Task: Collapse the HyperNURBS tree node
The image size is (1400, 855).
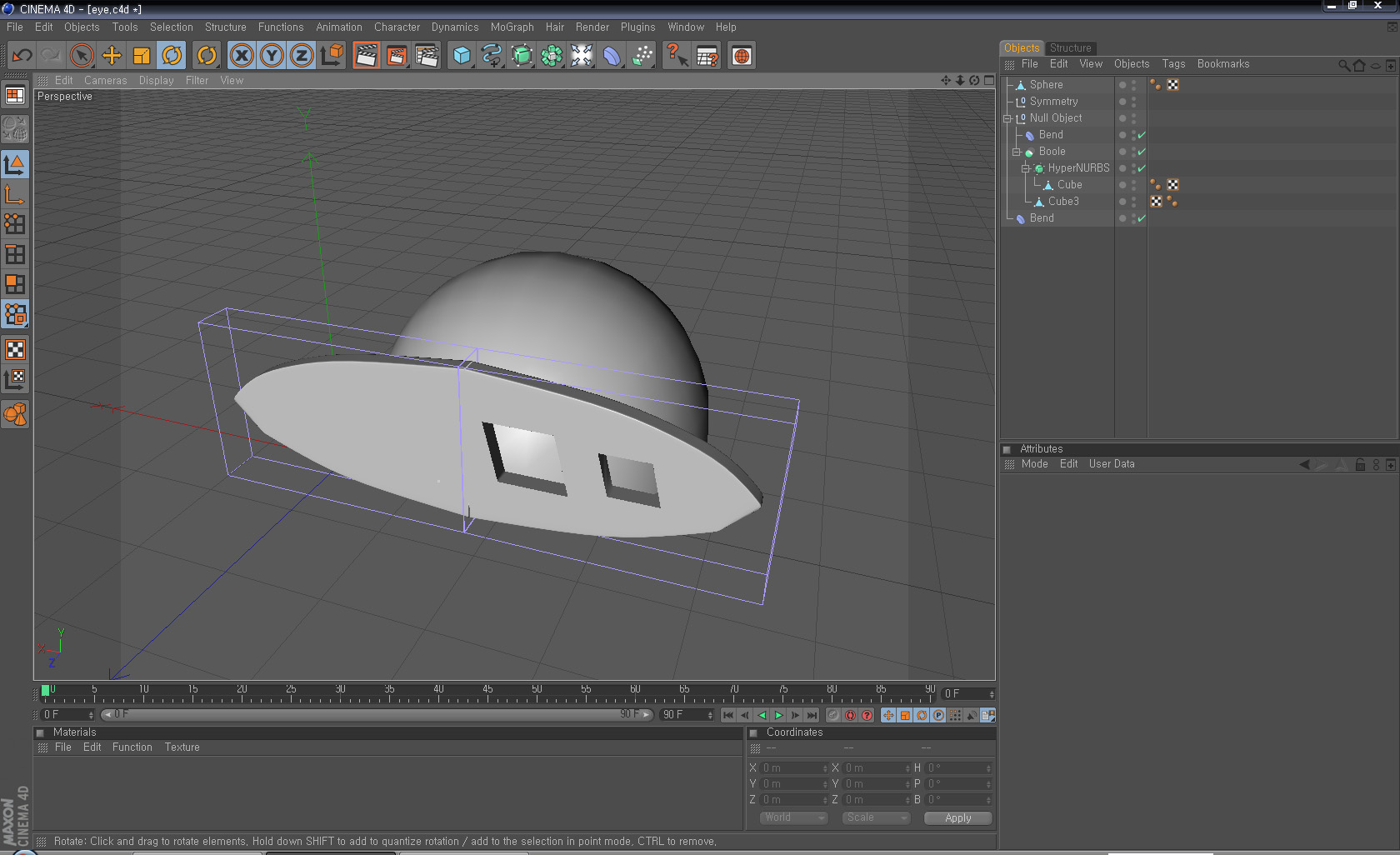Action: click(x=1026, y=168)
